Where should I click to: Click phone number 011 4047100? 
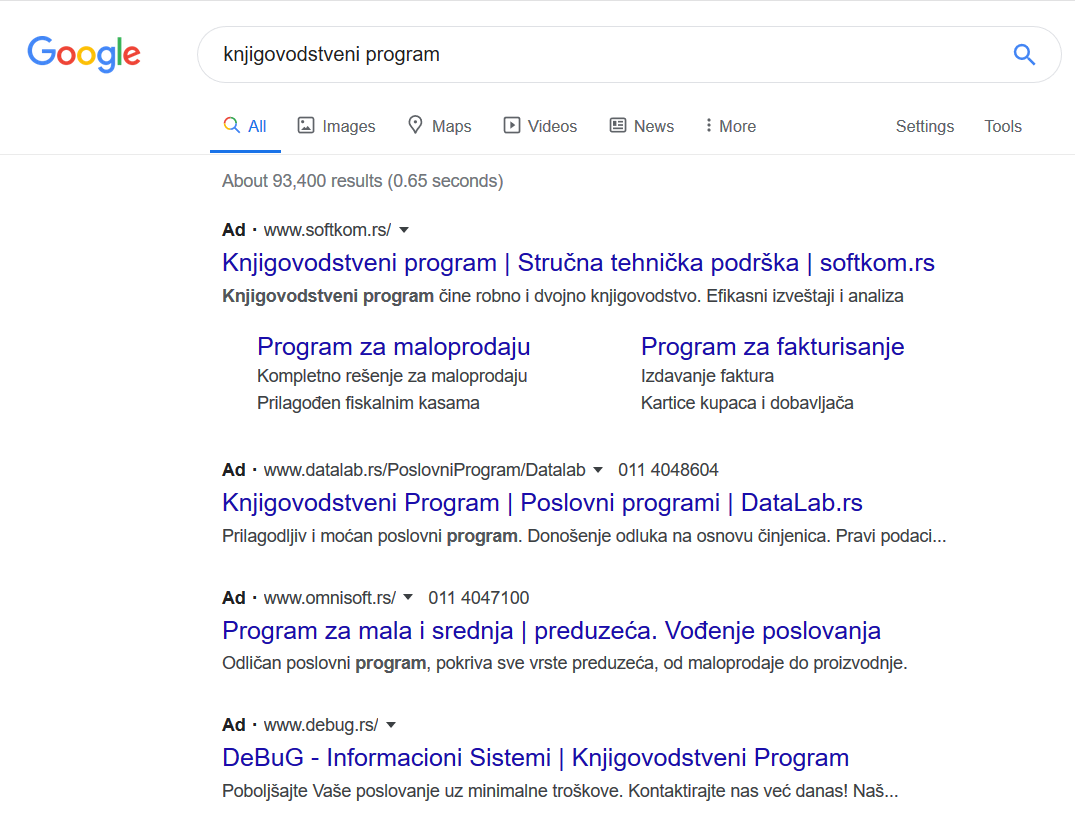[479, 597]
